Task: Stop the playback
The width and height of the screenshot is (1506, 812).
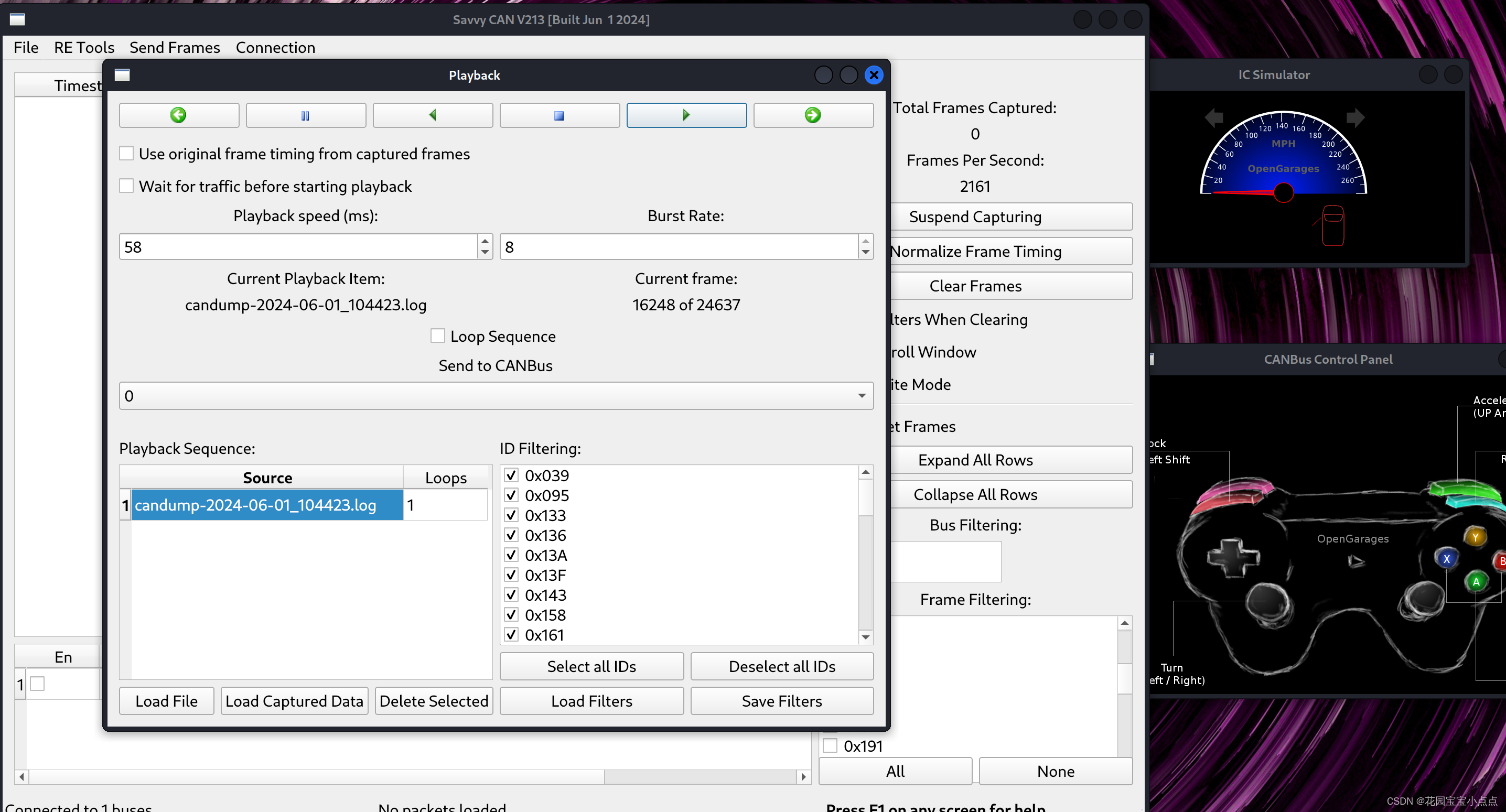Action: point(560,115)
